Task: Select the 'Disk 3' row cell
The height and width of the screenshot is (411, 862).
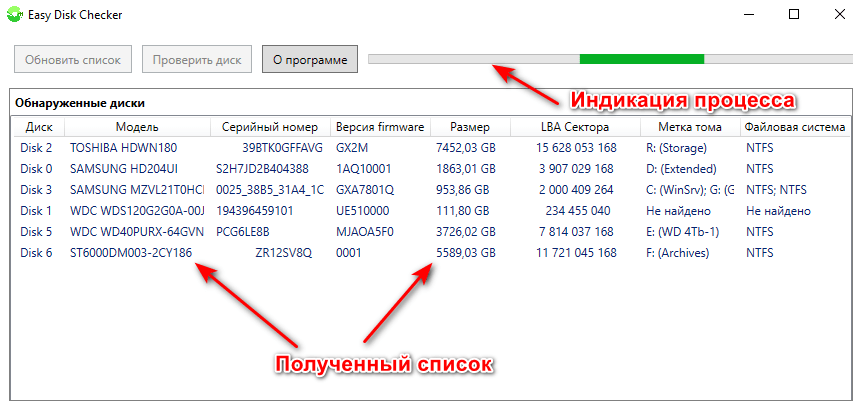Action: (36, 190)
